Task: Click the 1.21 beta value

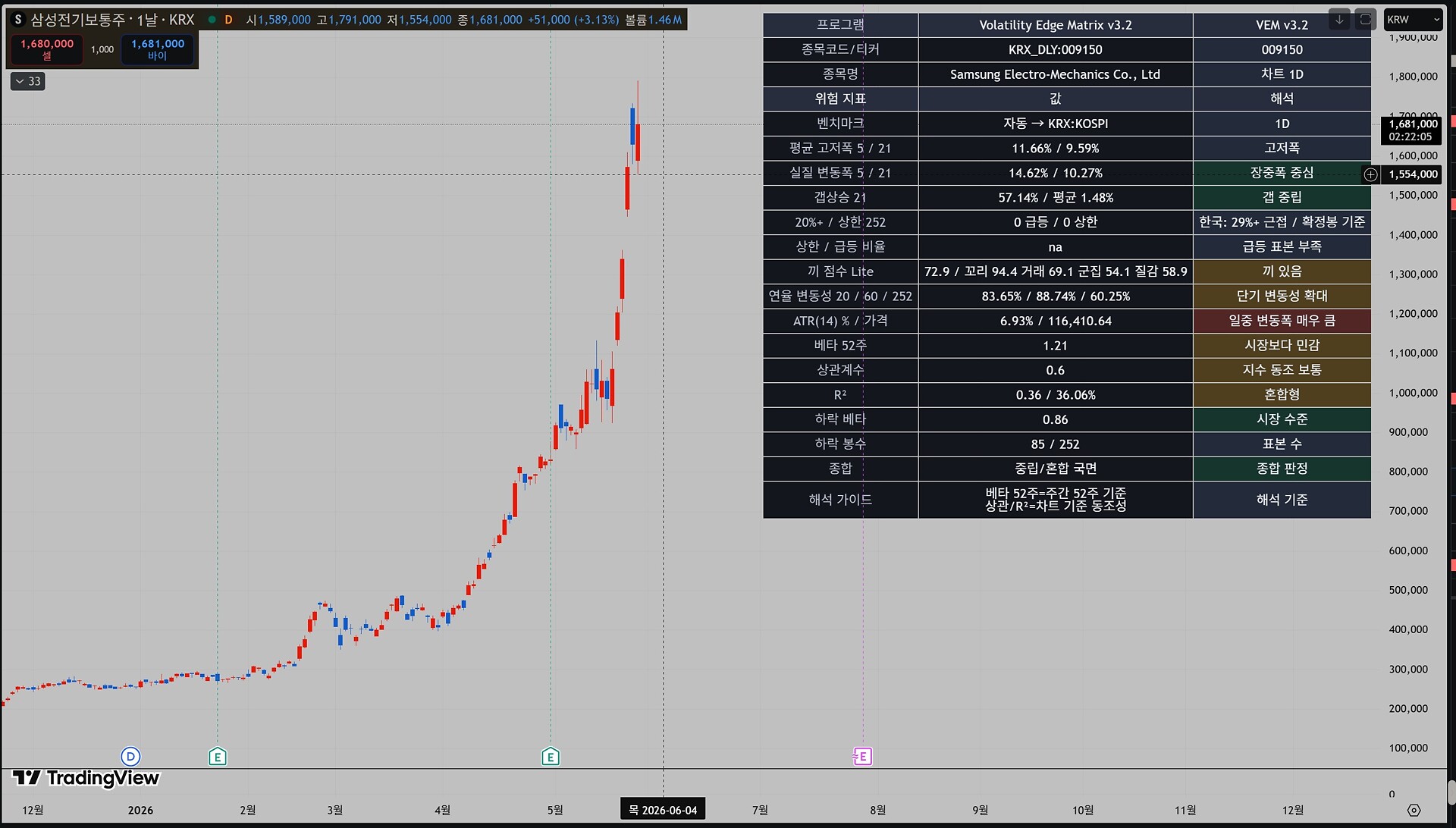Action: click(x=1056, y=346)
